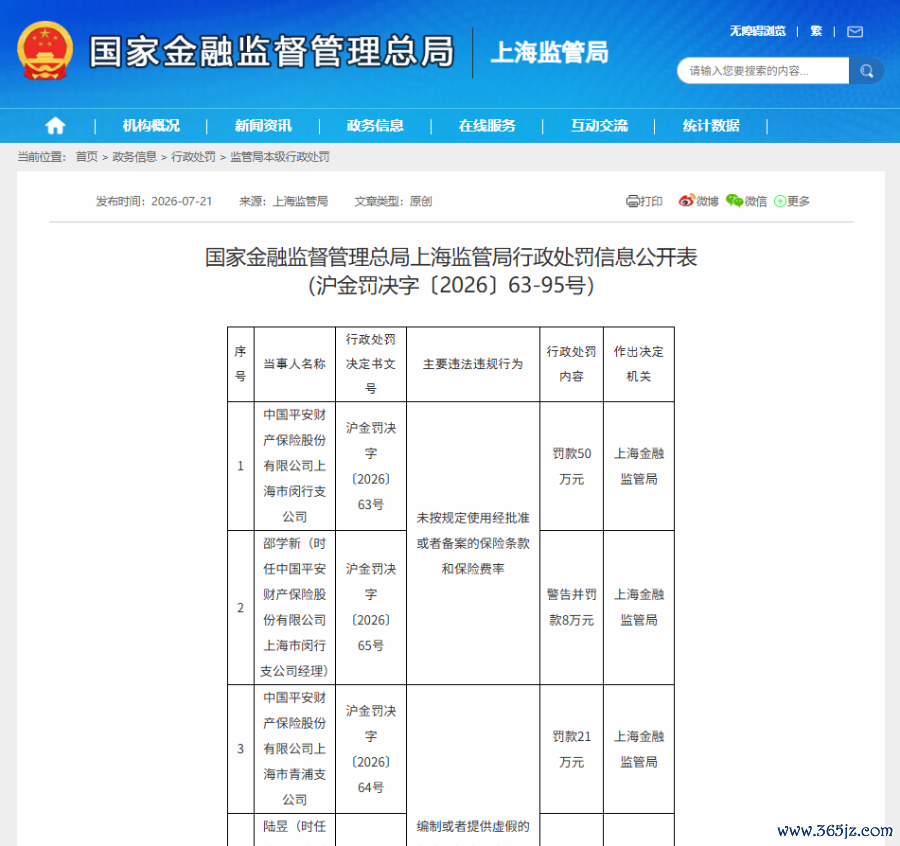Click 上海金融监管局 in row 1
The image size is (900, 846).
(x=639, y=466)
